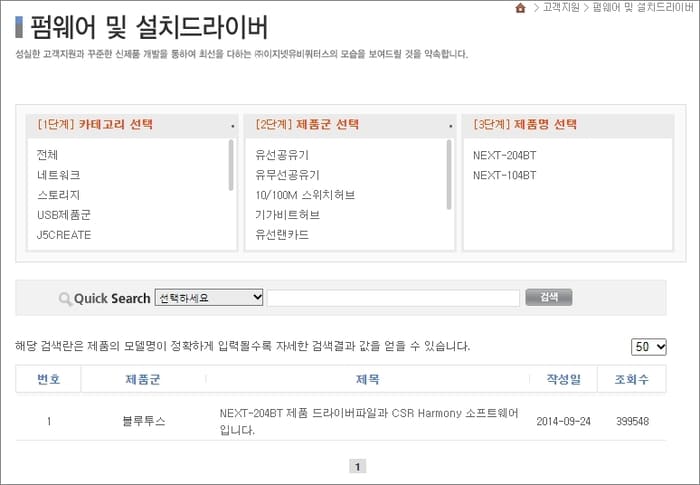Click 고객지원 breadcrumb link
Image resolution: width=700 pixels, height=485 pixels.
click(x=561, y=8)
